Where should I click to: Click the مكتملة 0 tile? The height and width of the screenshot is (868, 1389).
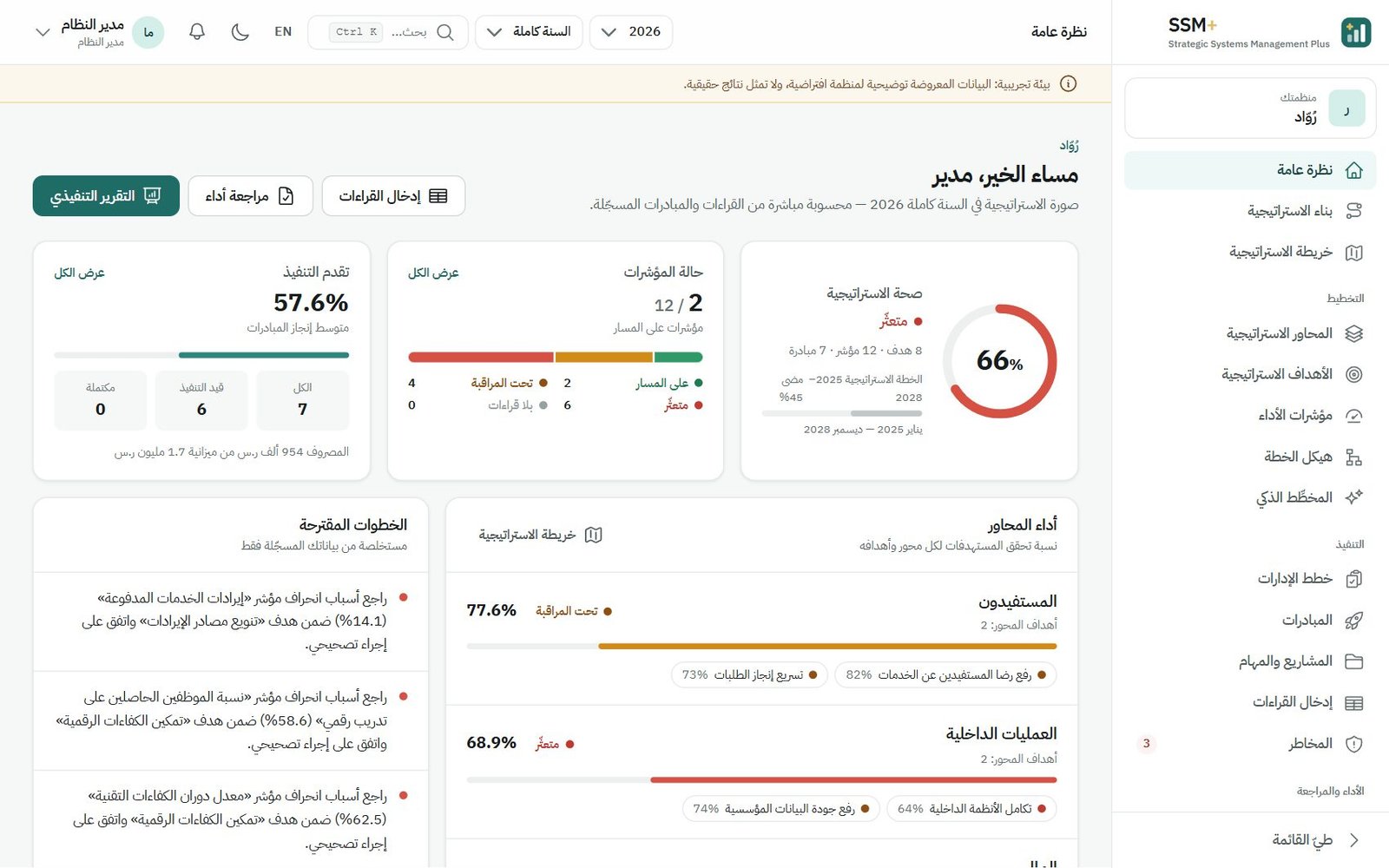tap(101, 400)
